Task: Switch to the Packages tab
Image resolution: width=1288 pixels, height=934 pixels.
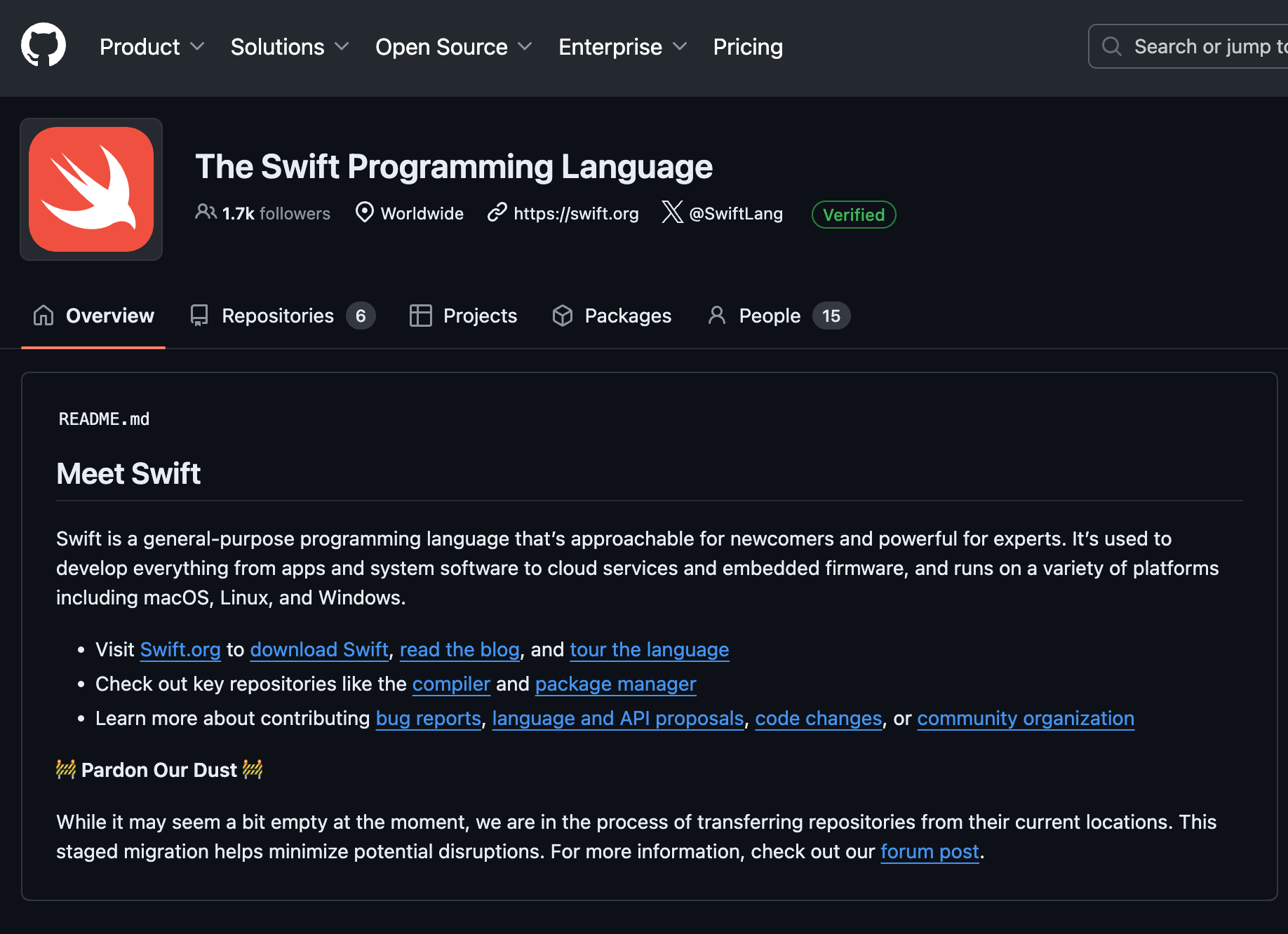Action: [612, 316]
